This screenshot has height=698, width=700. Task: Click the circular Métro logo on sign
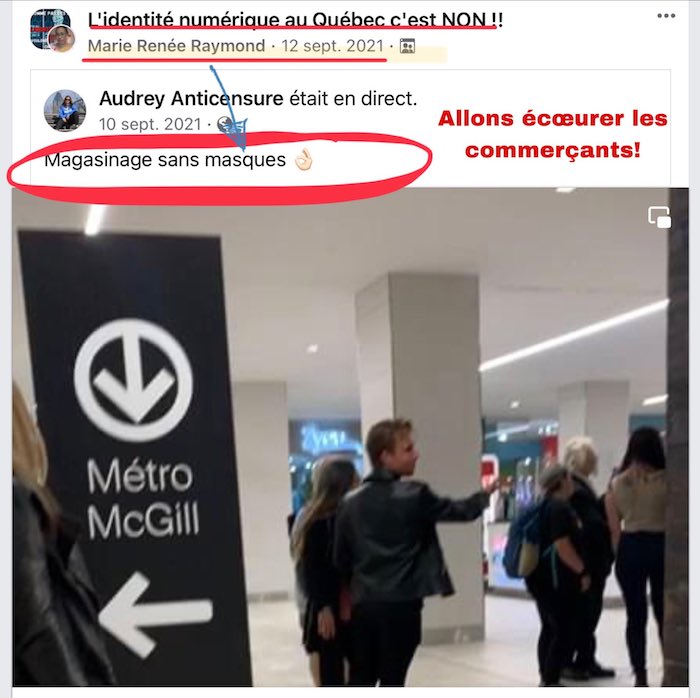[x=133, y=380]
